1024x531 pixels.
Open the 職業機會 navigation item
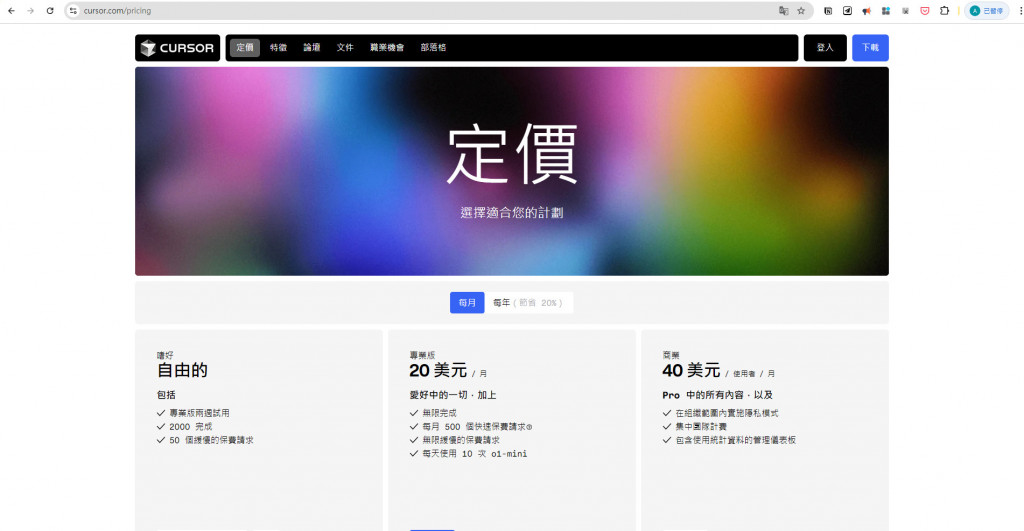click(x=387, y=48)
